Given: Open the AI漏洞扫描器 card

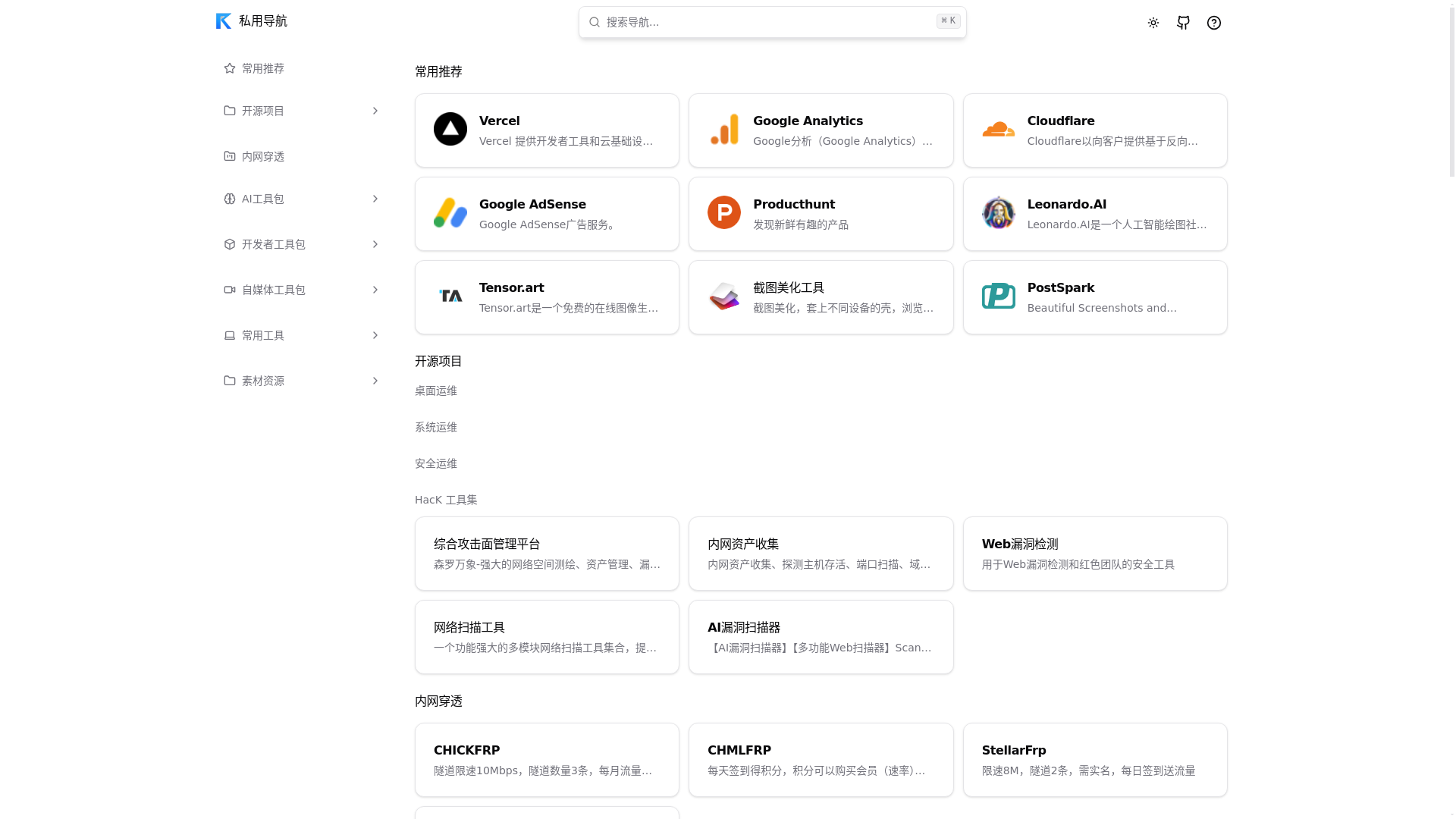Looking at the screenshot, I should [821, 637].
